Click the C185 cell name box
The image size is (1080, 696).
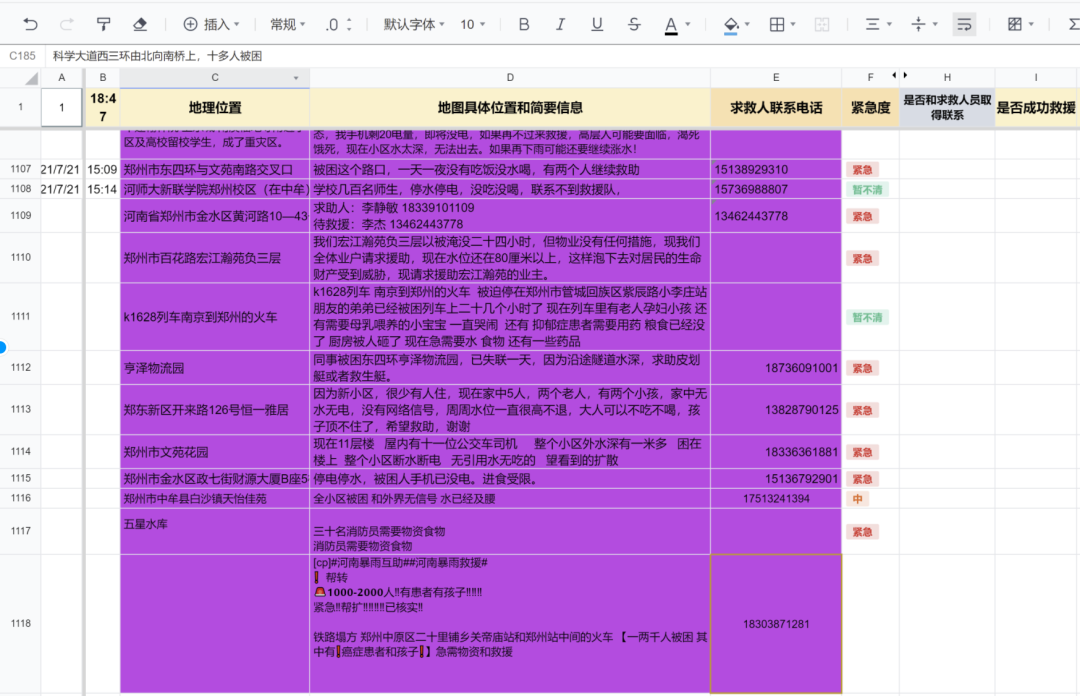[x=23, y=56]
